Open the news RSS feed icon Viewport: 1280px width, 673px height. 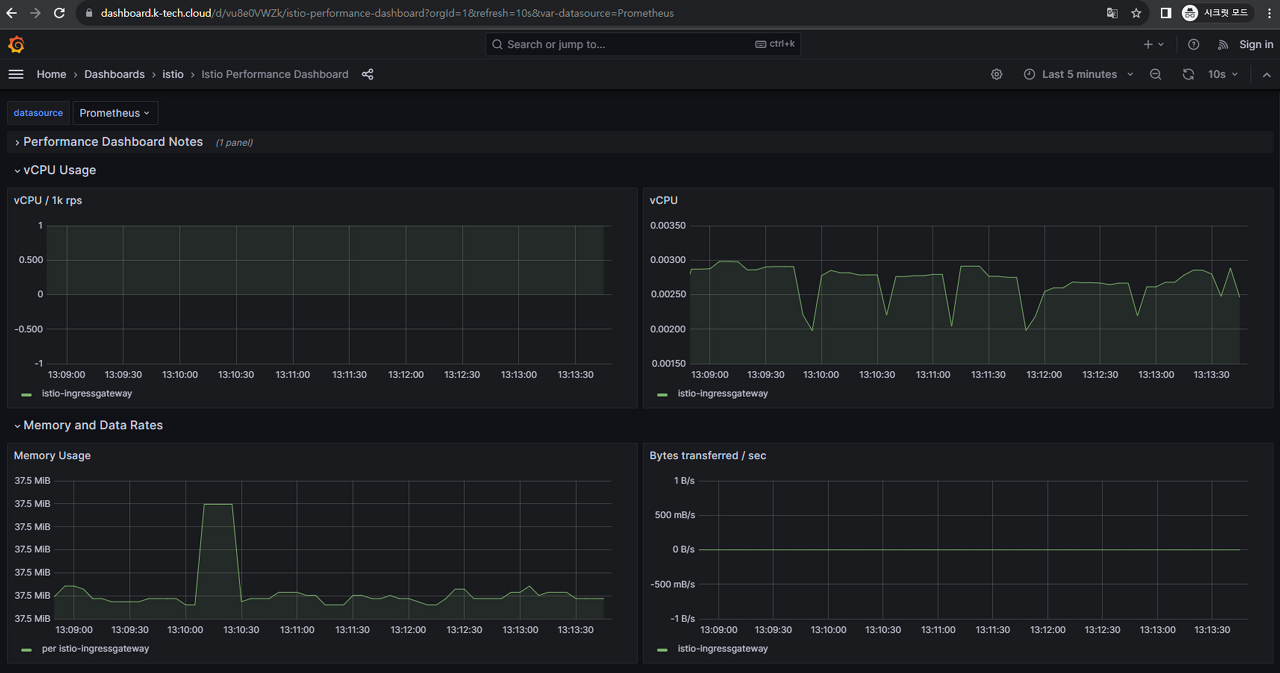coord(1222,44)
